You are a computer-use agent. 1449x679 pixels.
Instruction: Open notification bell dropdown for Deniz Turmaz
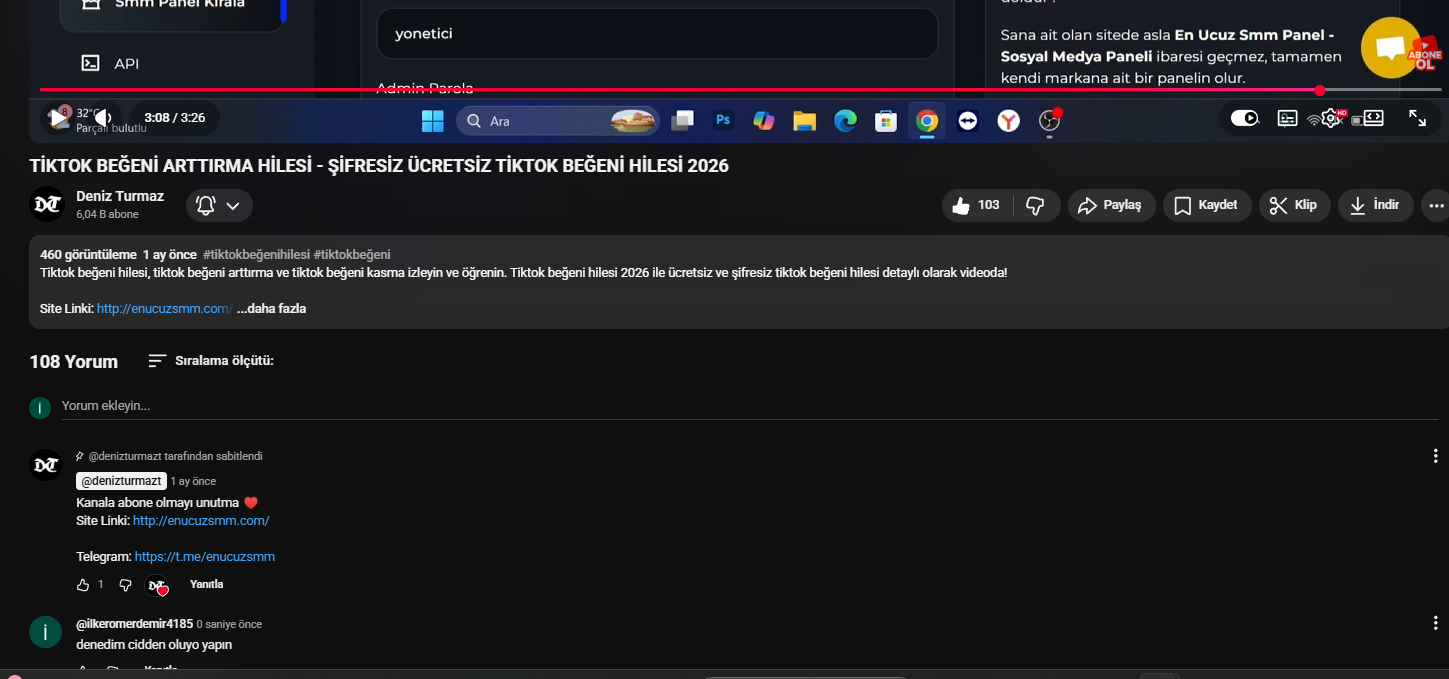219,205
